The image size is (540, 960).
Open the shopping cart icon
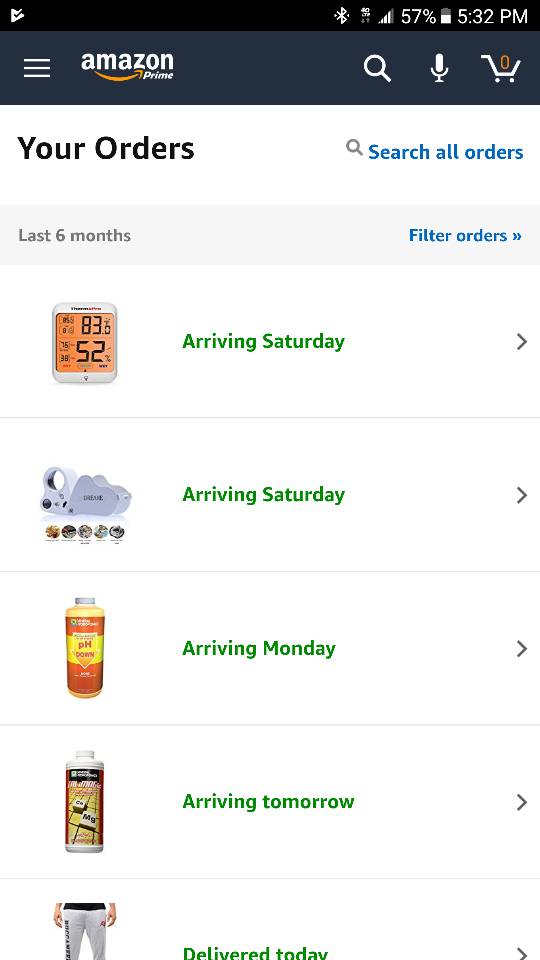[501, 68]
